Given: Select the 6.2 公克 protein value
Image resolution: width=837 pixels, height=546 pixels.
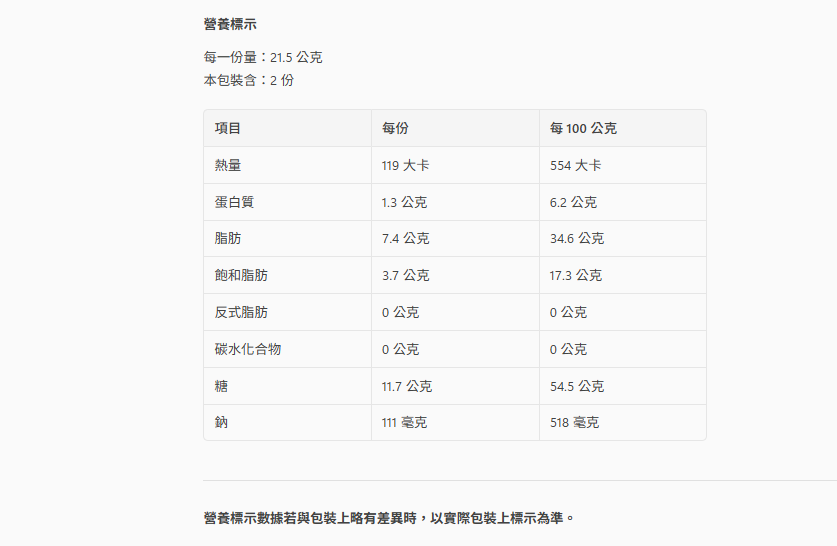Looking at the screenshot, I should tap(573, 202).
